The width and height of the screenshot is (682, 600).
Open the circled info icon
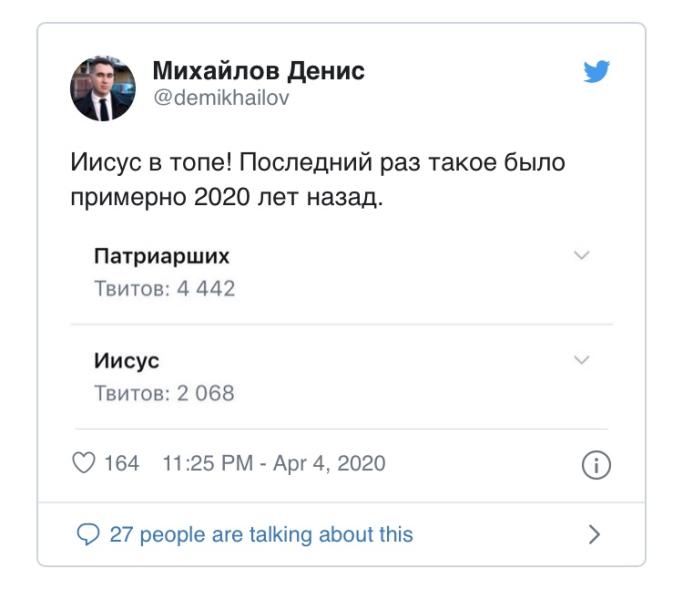[x=595, y=466]
